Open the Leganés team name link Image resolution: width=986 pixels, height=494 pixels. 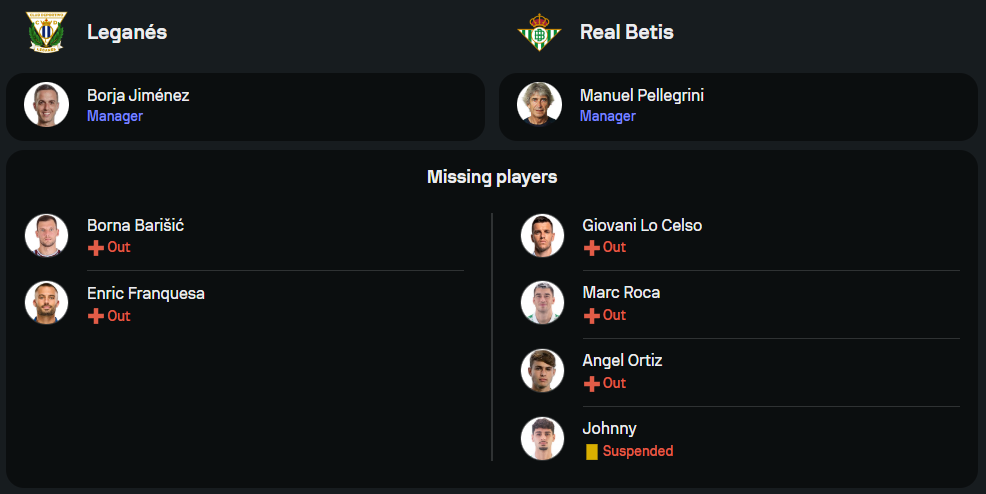[127, 32]
